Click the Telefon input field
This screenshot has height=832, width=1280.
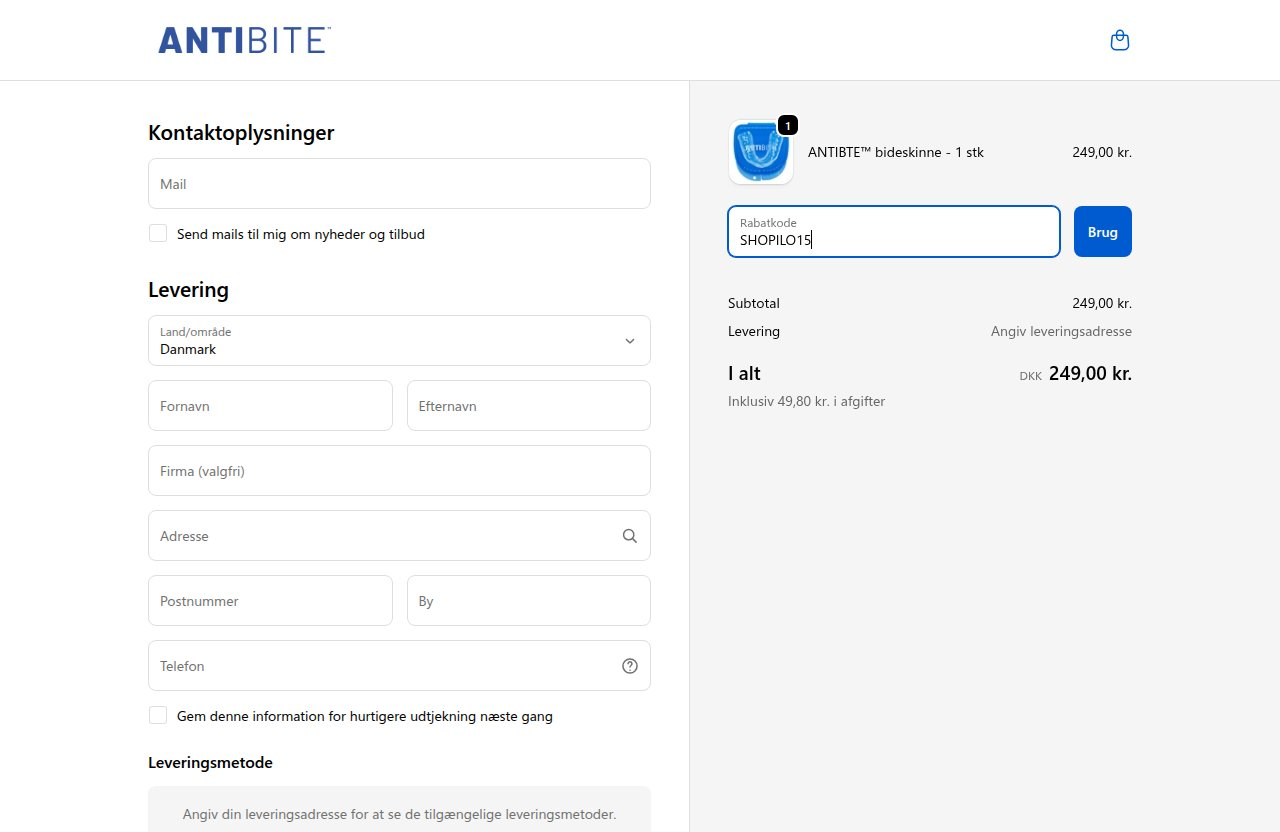click(399, 666)
